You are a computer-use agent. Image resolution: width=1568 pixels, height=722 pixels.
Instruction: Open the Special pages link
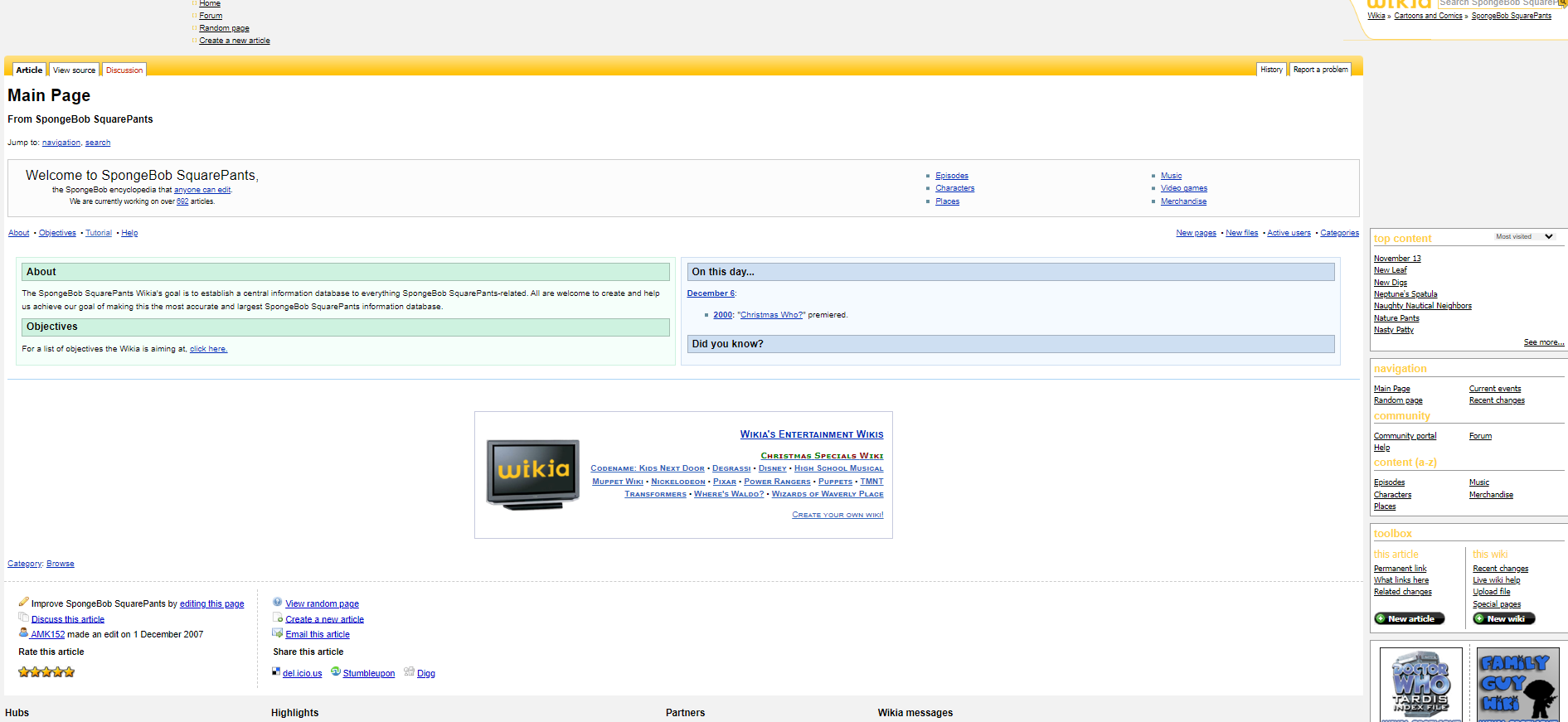[1497, 604]
